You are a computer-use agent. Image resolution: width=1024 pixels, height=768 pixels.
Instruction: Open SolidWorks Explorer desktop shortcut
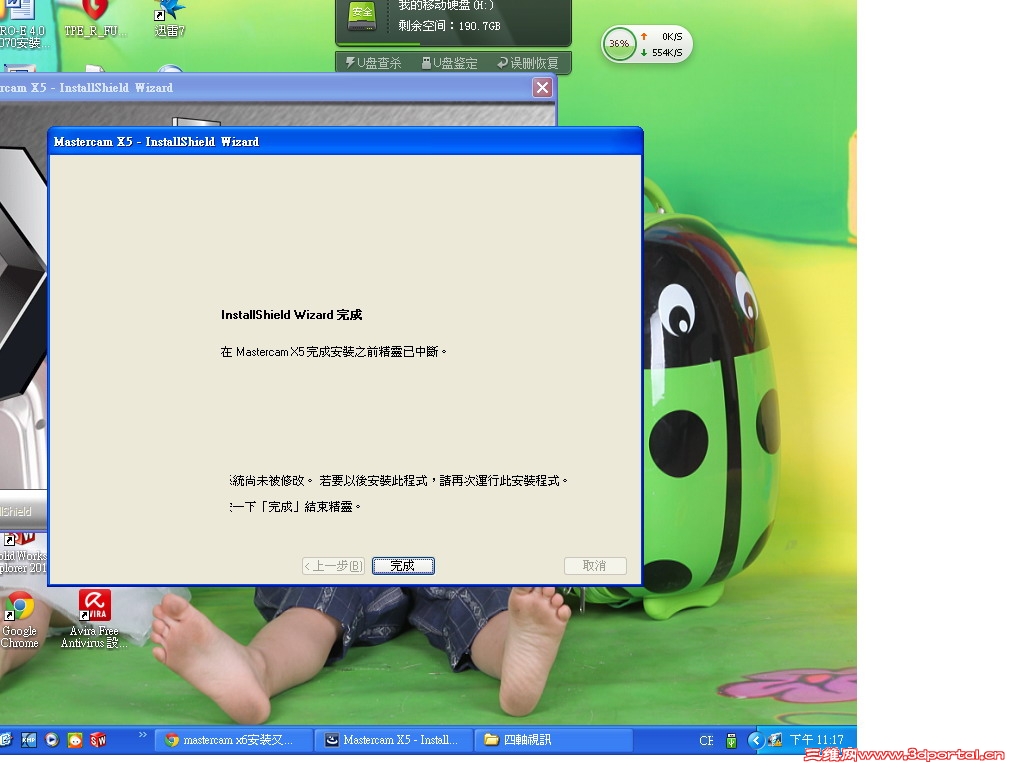[23, 554]
